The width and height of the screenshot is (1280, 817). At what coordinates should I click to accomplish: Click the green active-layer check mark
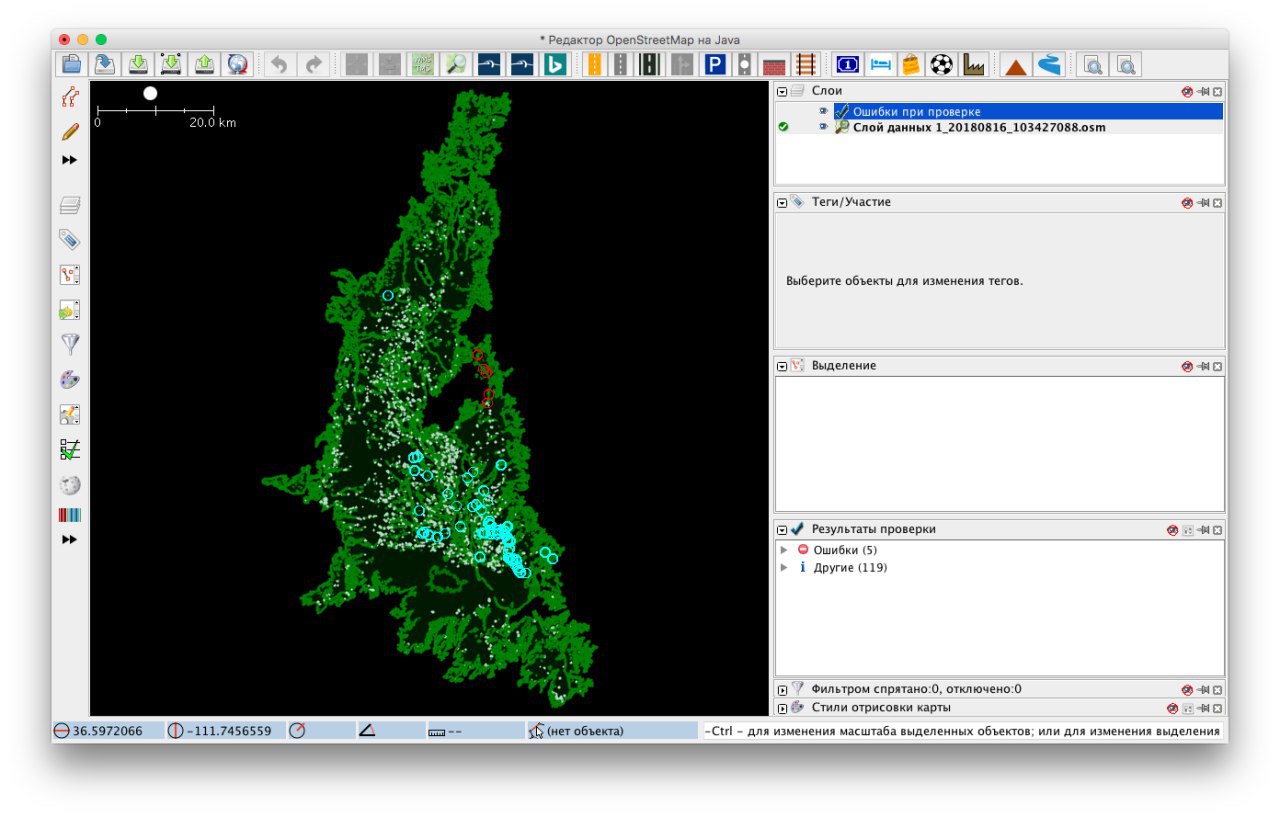[783, 127]
